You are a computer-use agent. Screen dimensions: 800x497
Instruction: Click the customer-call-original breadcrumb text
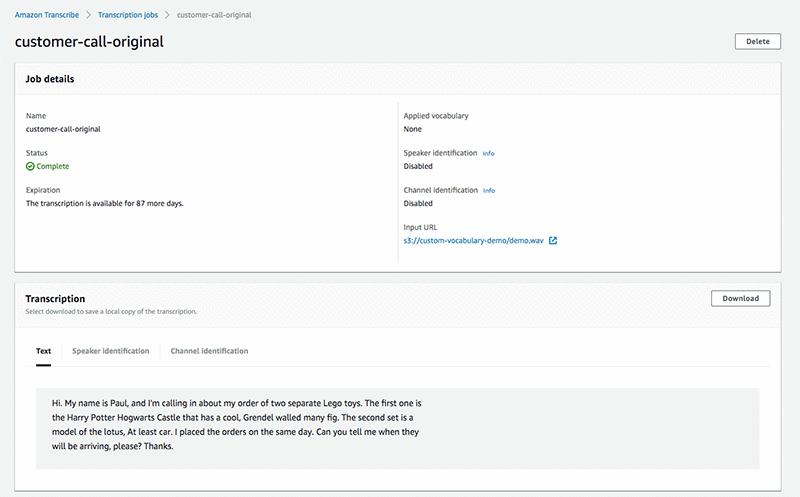coord(214,15)
